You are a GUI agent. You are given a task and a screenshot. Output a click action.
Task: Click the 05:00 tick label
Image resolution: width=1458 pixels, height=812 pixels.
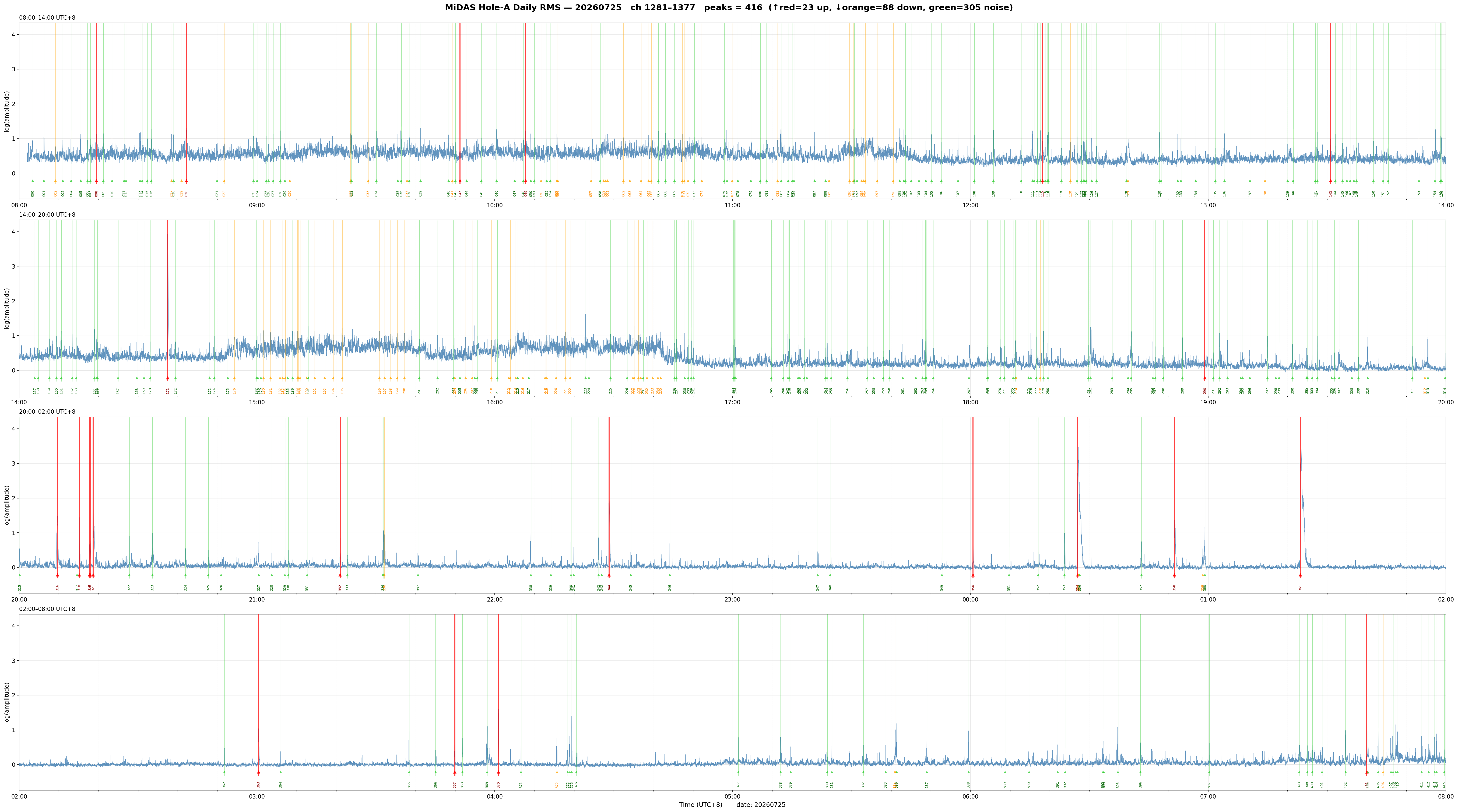[x=732, y=797]
